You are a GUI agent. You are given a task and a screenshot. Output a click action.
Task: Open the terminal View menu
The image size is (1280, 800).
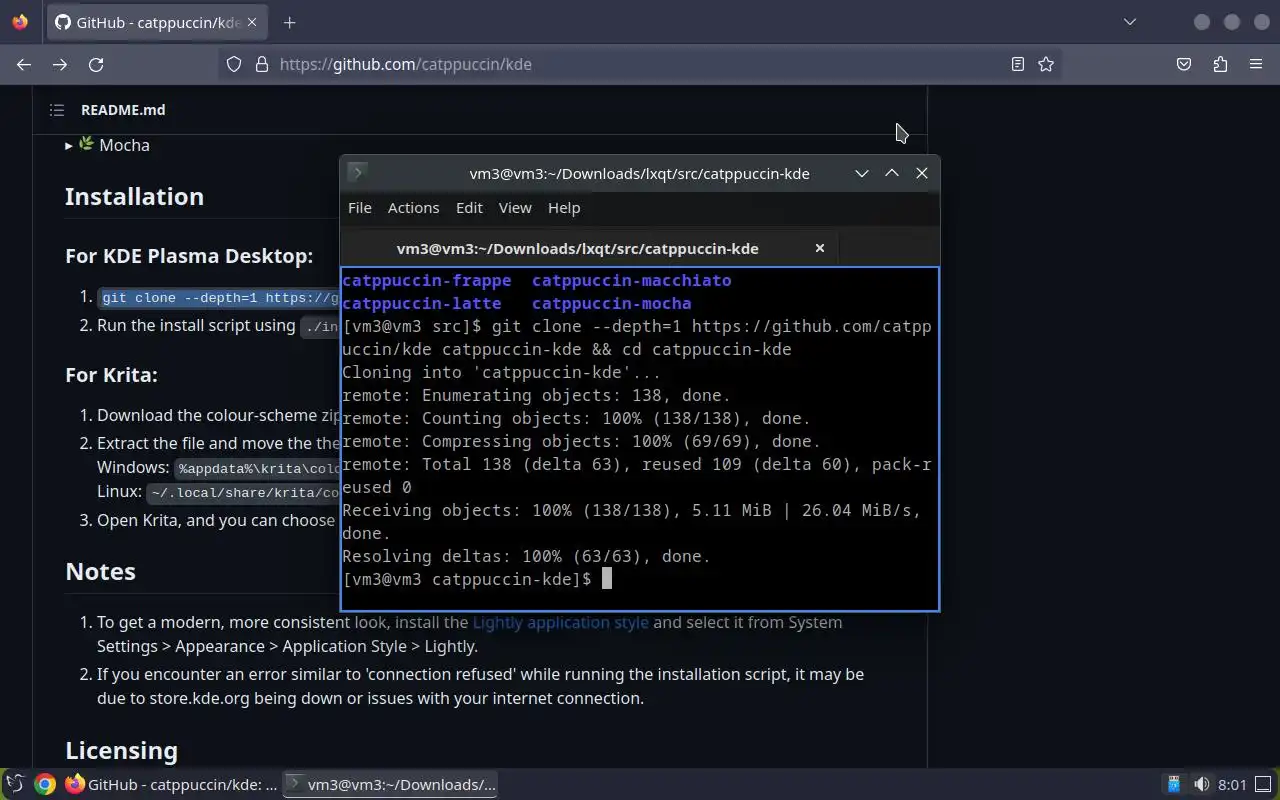(x=515, y=208)
